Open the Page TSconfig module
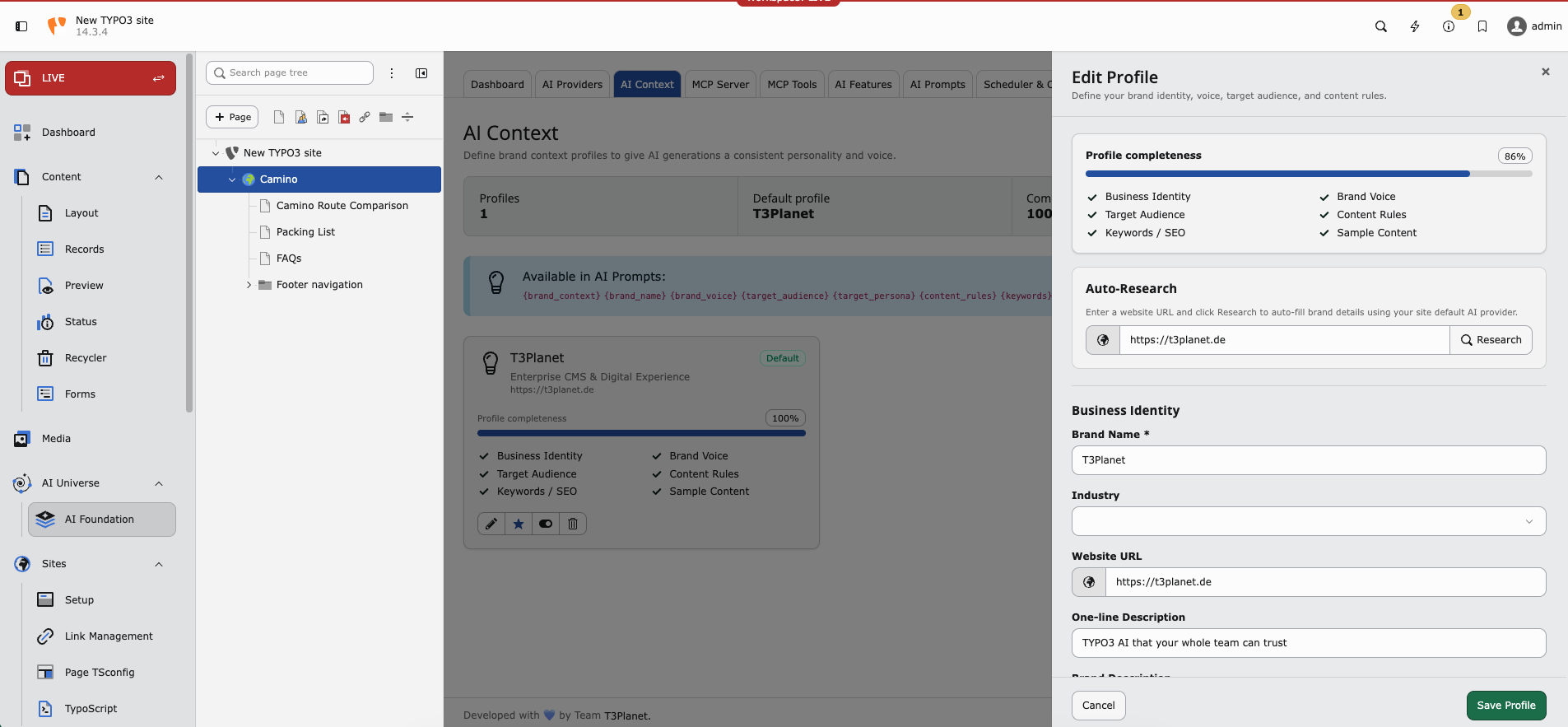Image resolution: width=1568 pixels, height=727 pixels. pos(102,673)
